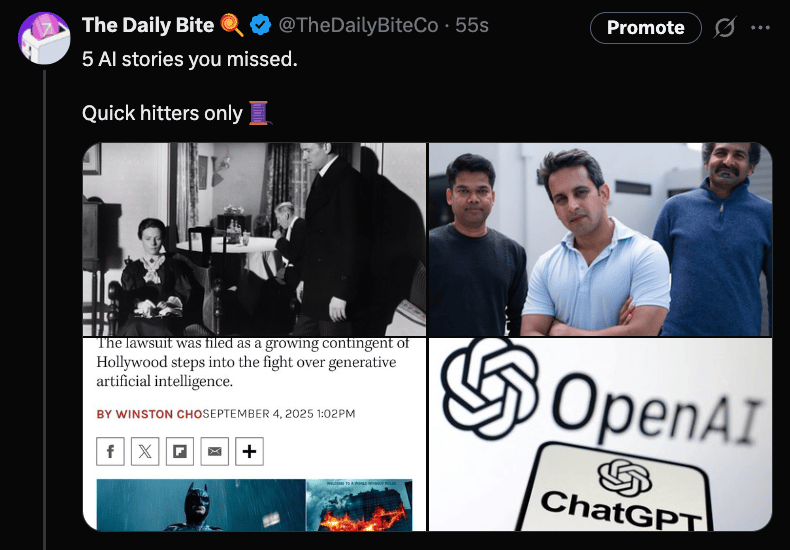Viewport: 790px width, 550px height.
Task: Open the @TheDailyBiteCo handle link
Action: [358, 25]
